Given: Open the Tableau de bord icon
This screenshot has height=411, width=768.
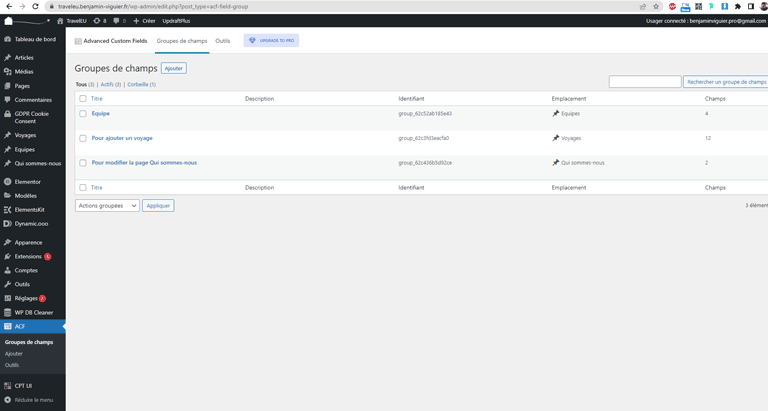Looking at the screenshot, I should tap(8, 40).
